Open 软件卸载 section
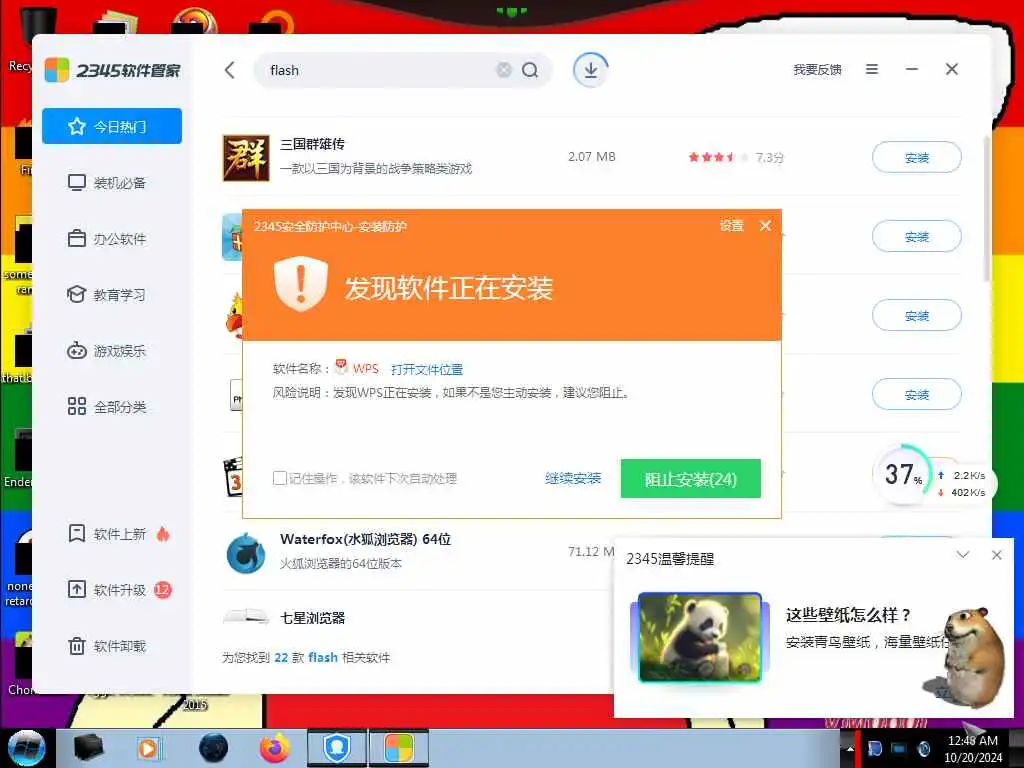 112,647
